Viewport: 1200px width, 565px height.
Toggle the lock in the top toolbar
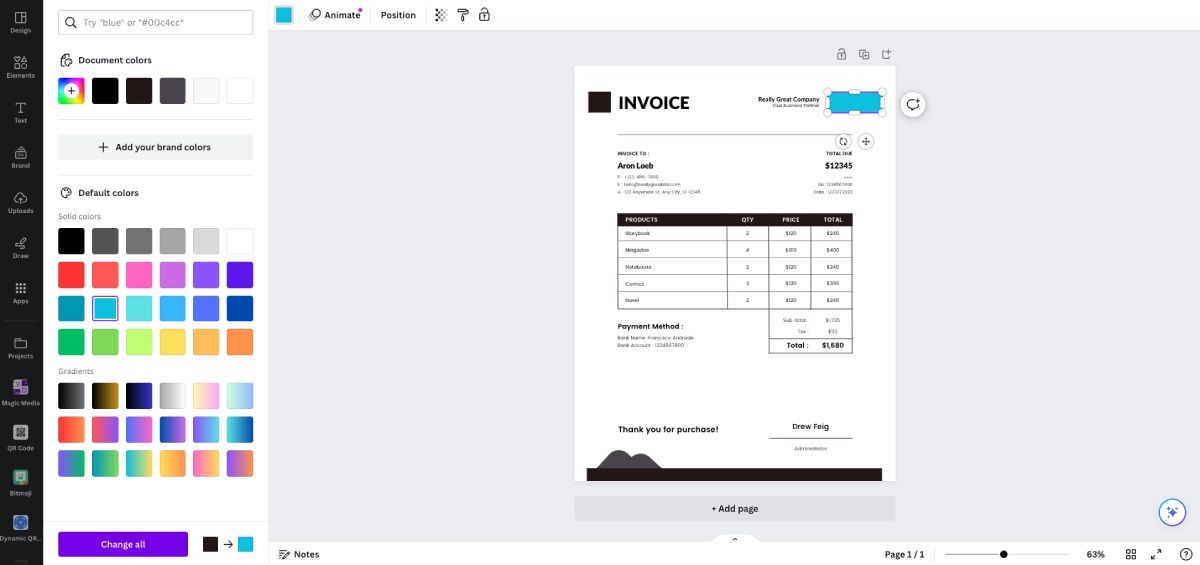(484, 15)
